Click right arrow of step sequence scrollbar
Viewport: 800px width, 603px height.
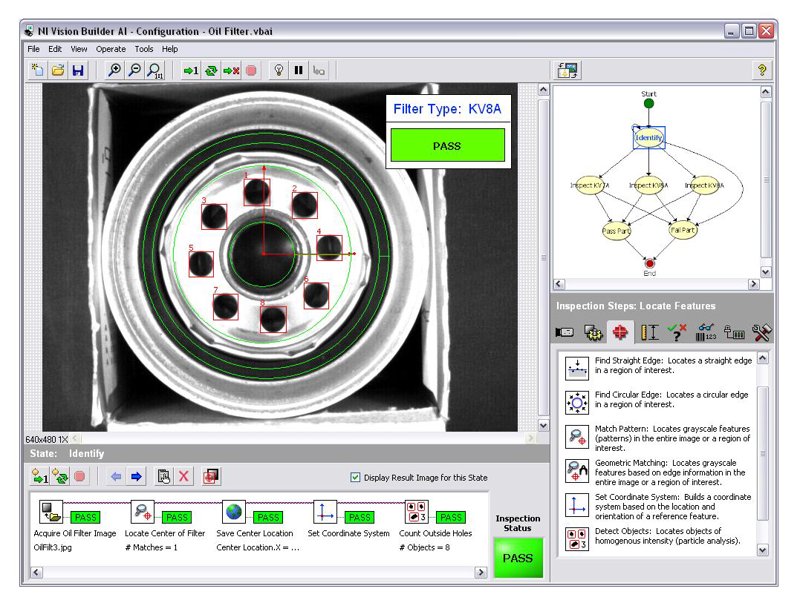pos(480,572)
